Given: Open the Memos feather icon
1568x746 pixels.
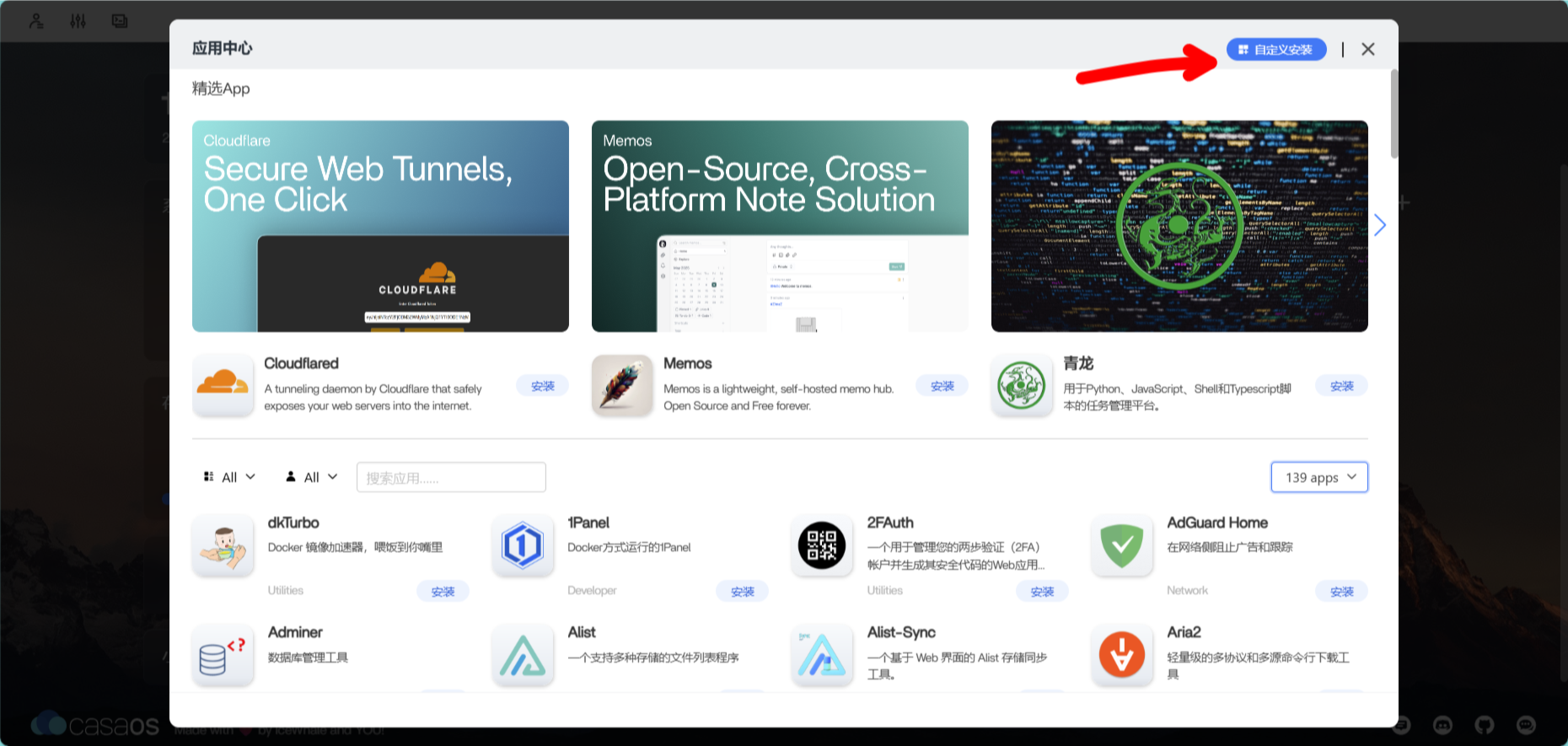Looking at the screenshot, I should pyautogui.click(x=622, y=385).
